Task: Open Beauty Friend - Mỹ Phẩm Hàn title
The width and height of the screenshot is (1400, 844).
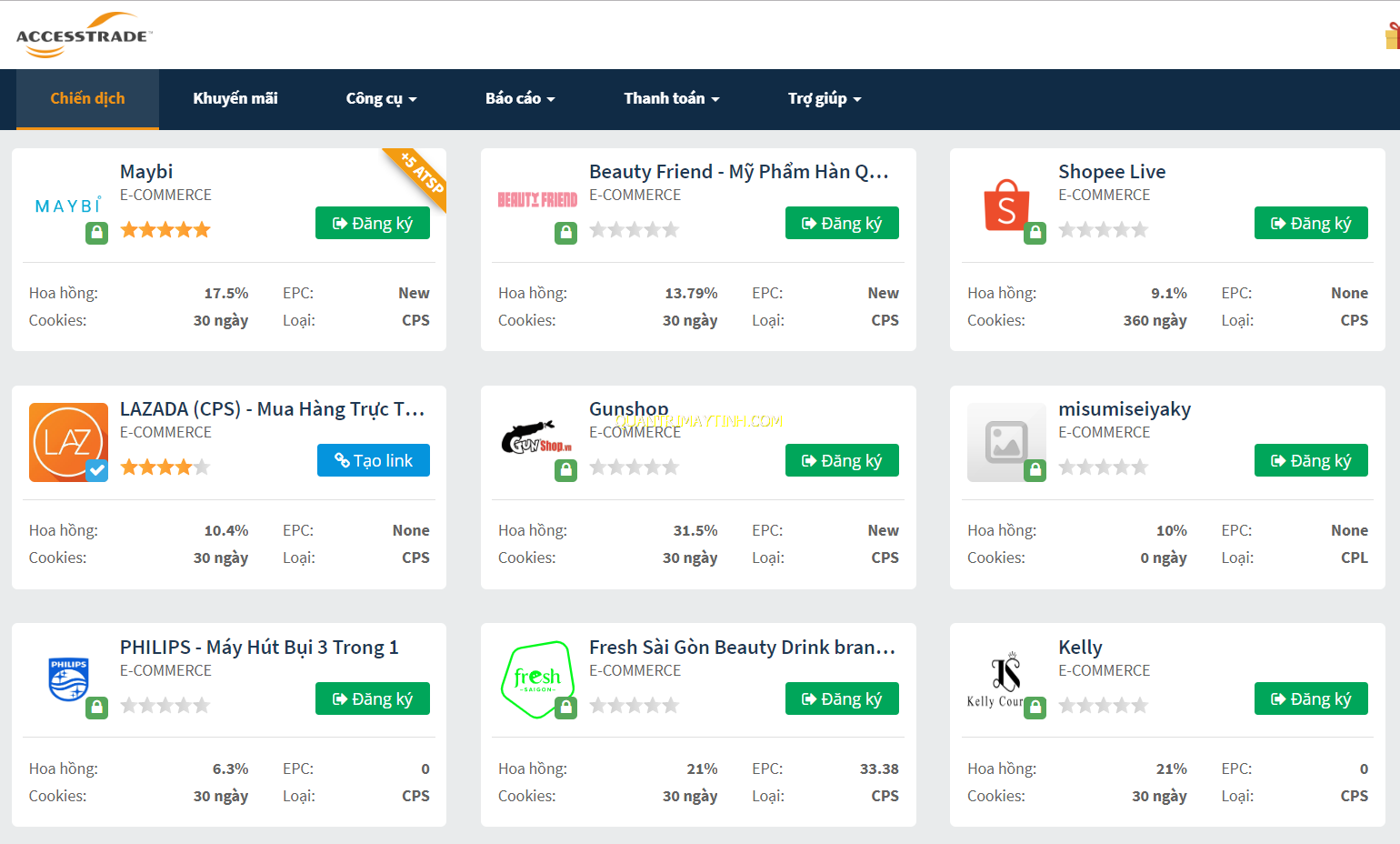Action: point(739,172)
